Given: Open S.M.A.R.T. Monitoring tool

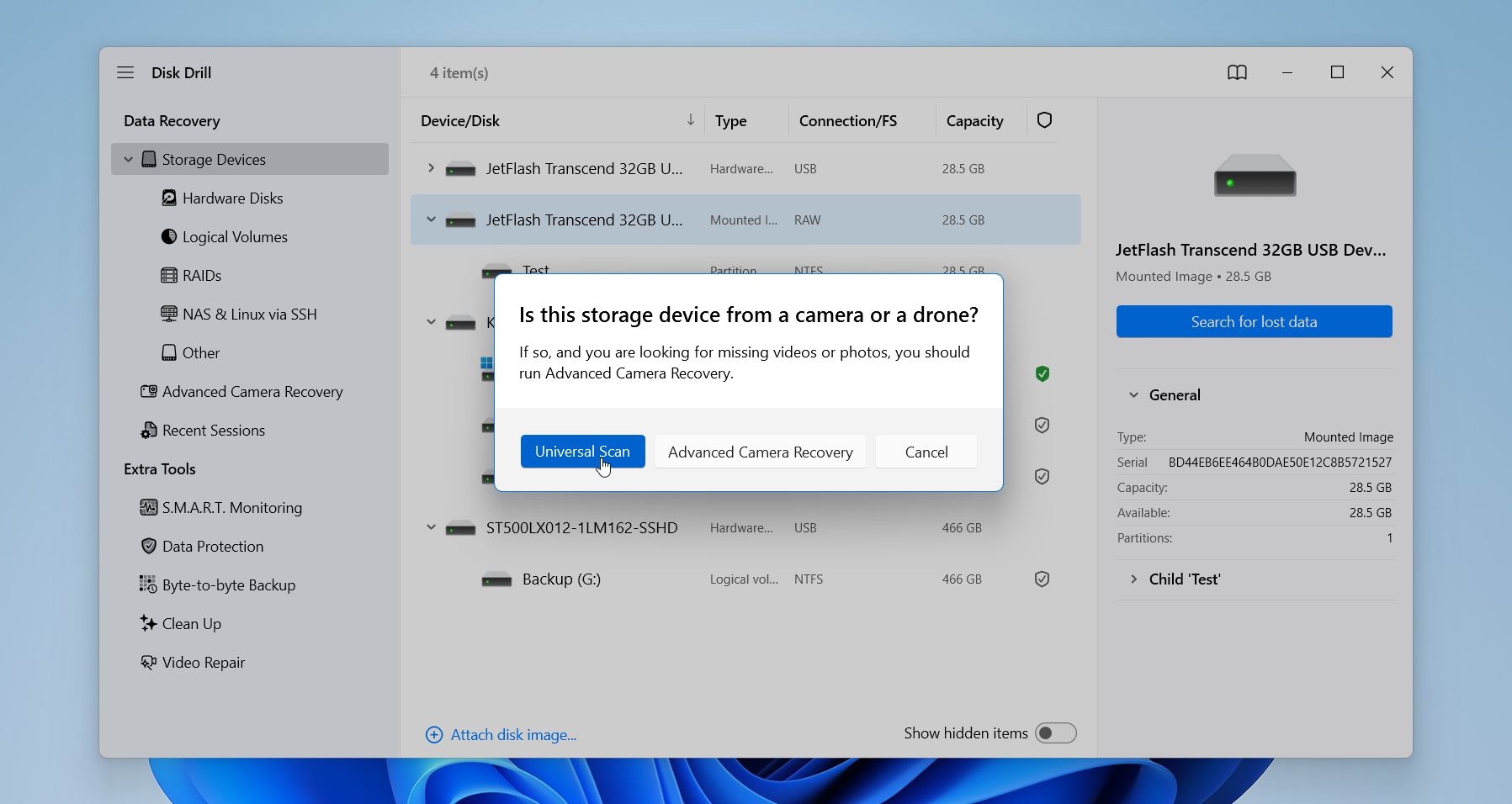Looking at the screenshot, I should 221,508.
